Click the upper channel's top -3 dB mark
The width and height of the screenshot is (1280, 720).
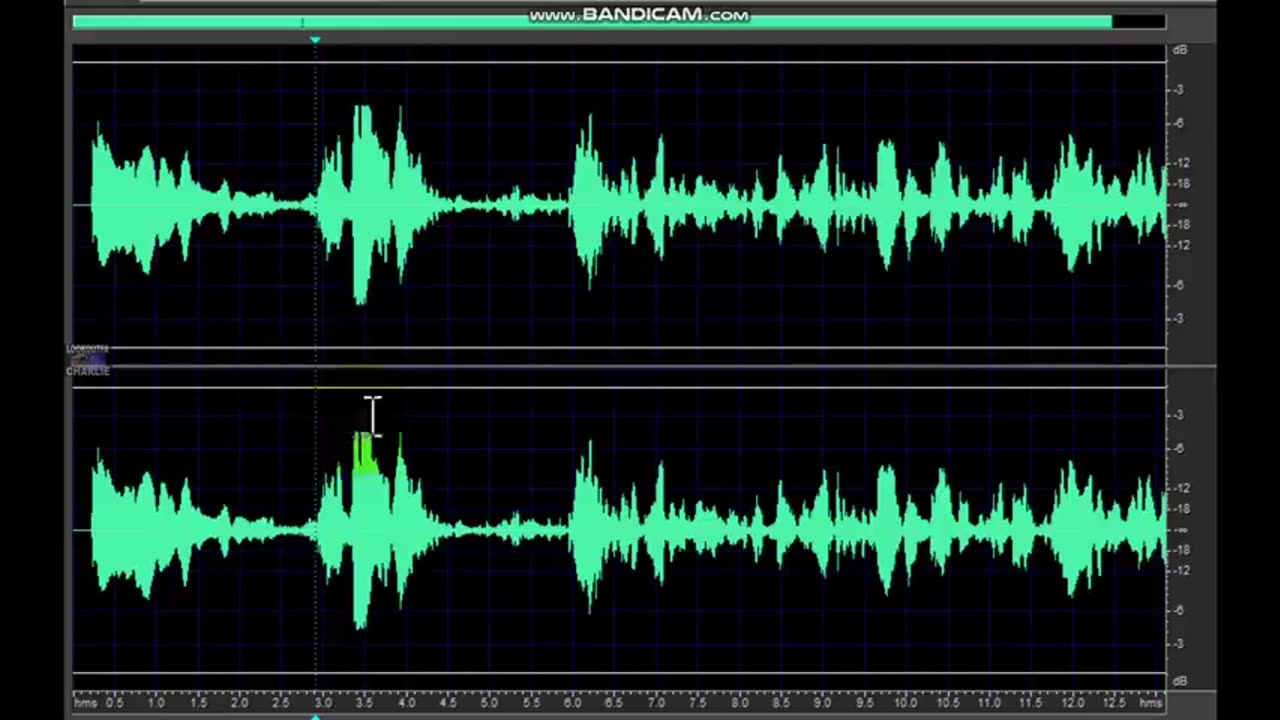(x=1180, y=90)
